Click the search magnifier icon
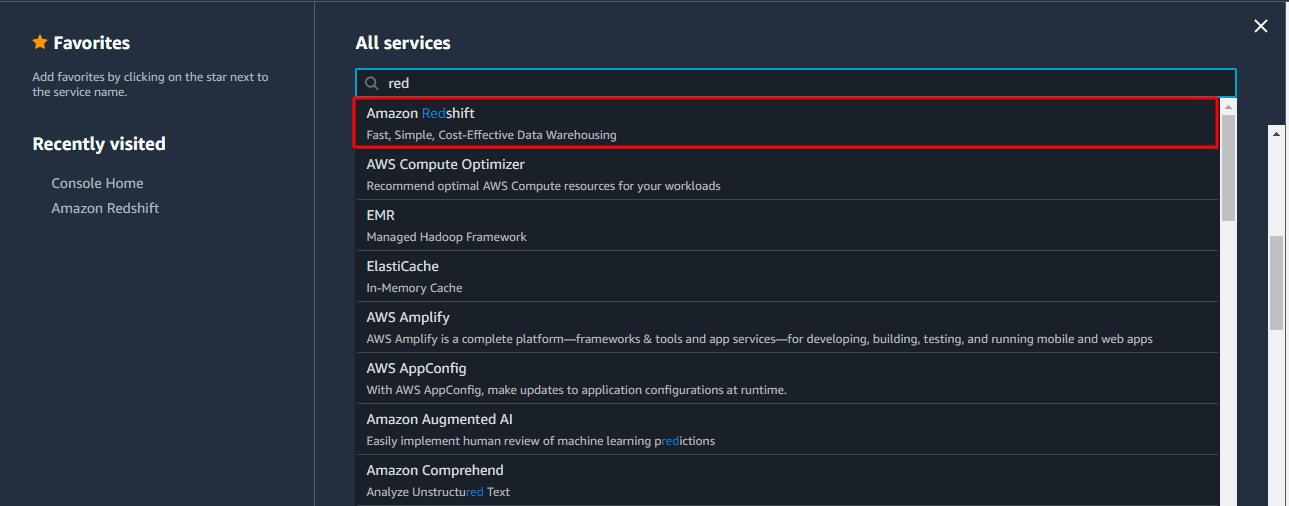Screen dimensions: 1289x506 pyautogui.click(x=372, y=83)
